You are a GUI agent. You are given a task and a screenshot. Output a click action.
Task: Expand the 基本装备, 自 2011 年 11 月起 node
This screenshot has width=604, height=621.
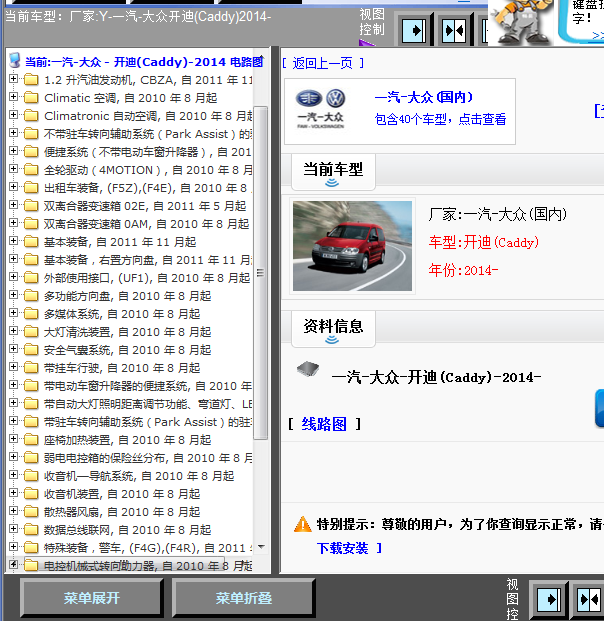13,240
